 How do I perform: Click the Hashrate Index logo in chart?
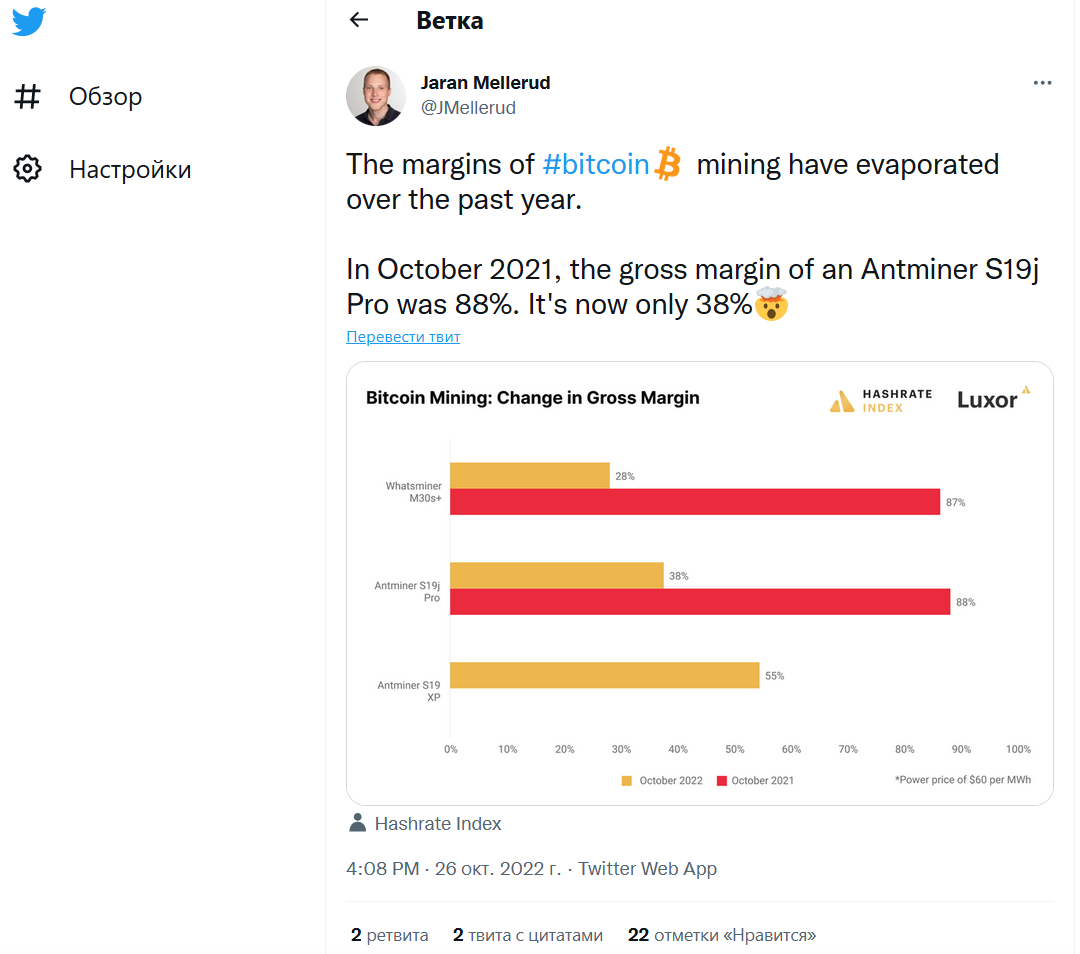point(880,401)
